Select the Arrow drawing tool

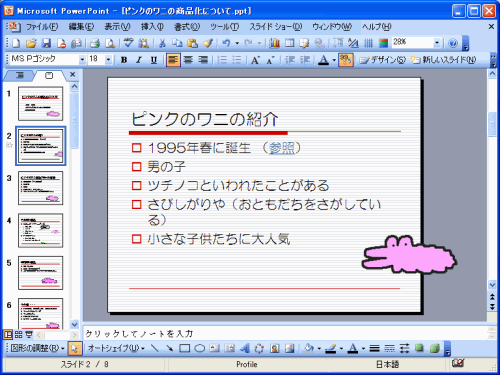170,348
